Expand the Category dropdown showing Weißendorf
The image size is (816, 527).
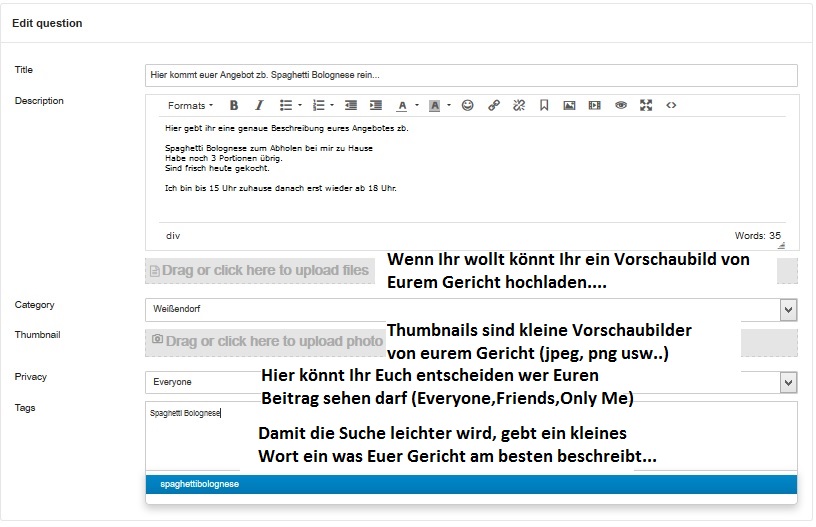click(788, 310)
